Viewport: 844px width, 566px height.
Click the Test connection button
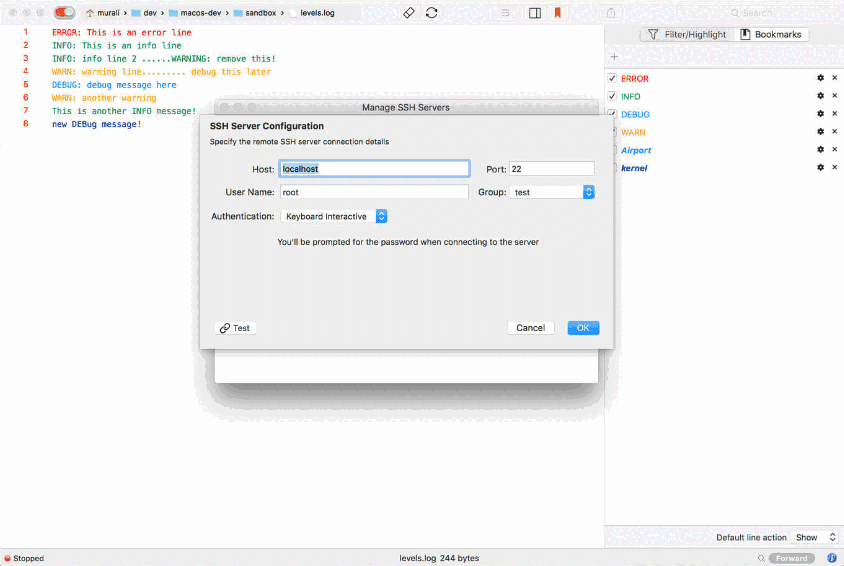click(x=236, y=328)
